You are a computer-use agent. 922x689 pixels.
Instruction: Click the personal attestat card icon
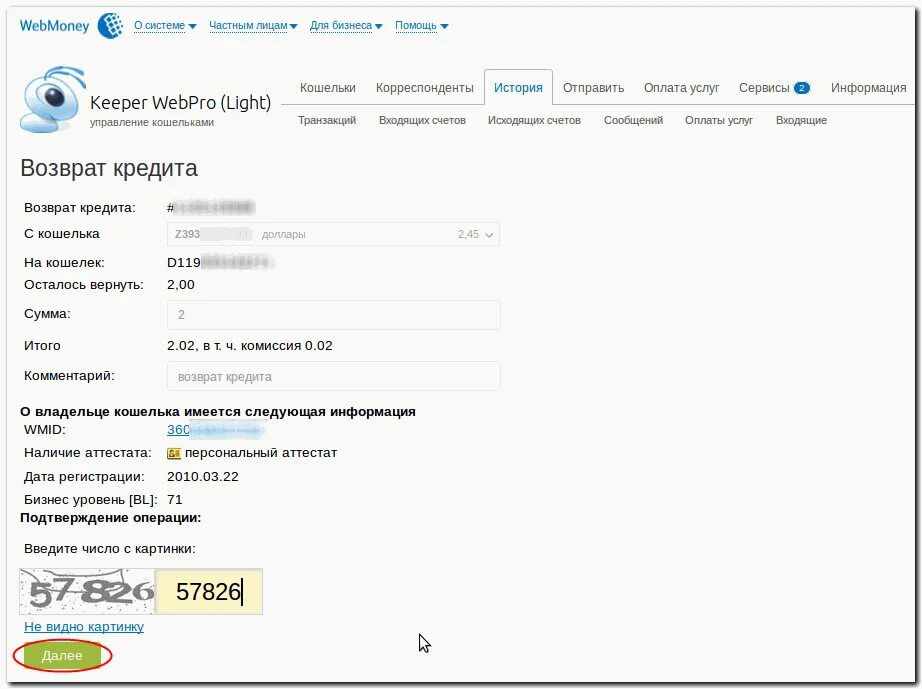point(174,453)
